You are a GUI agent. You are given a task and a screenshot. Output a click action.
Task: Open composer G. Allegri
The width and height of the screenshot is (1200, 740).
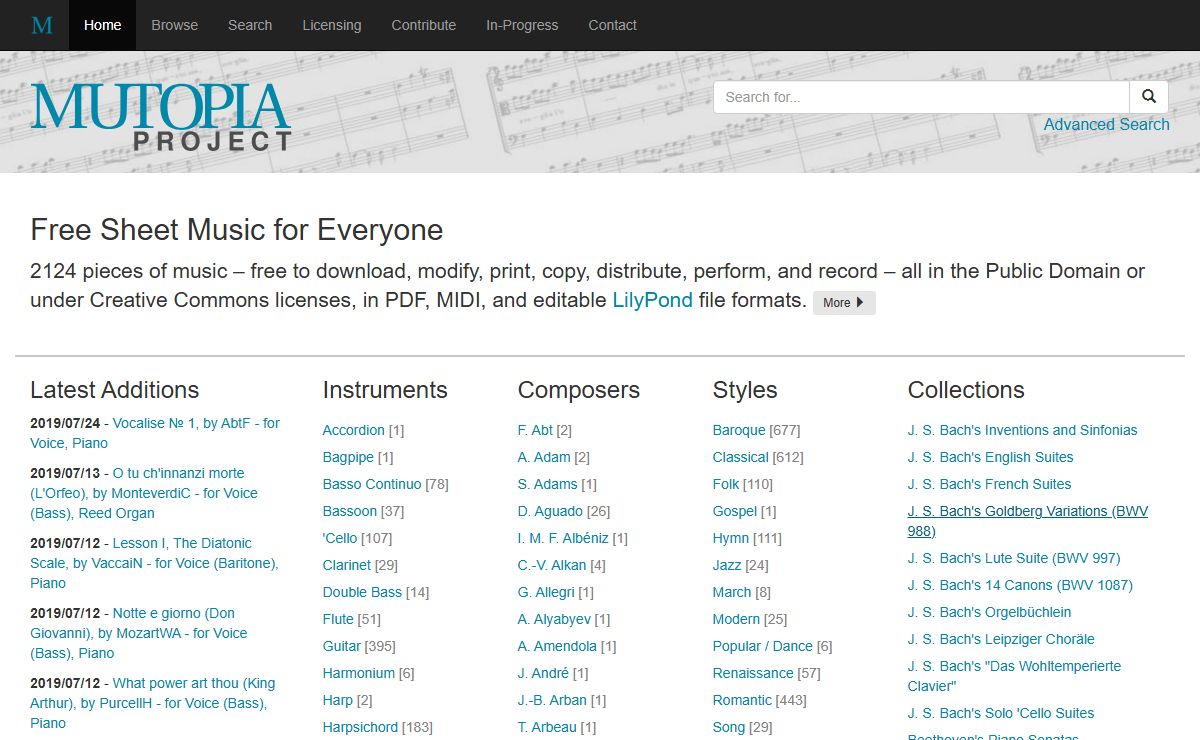coord(545,592)
